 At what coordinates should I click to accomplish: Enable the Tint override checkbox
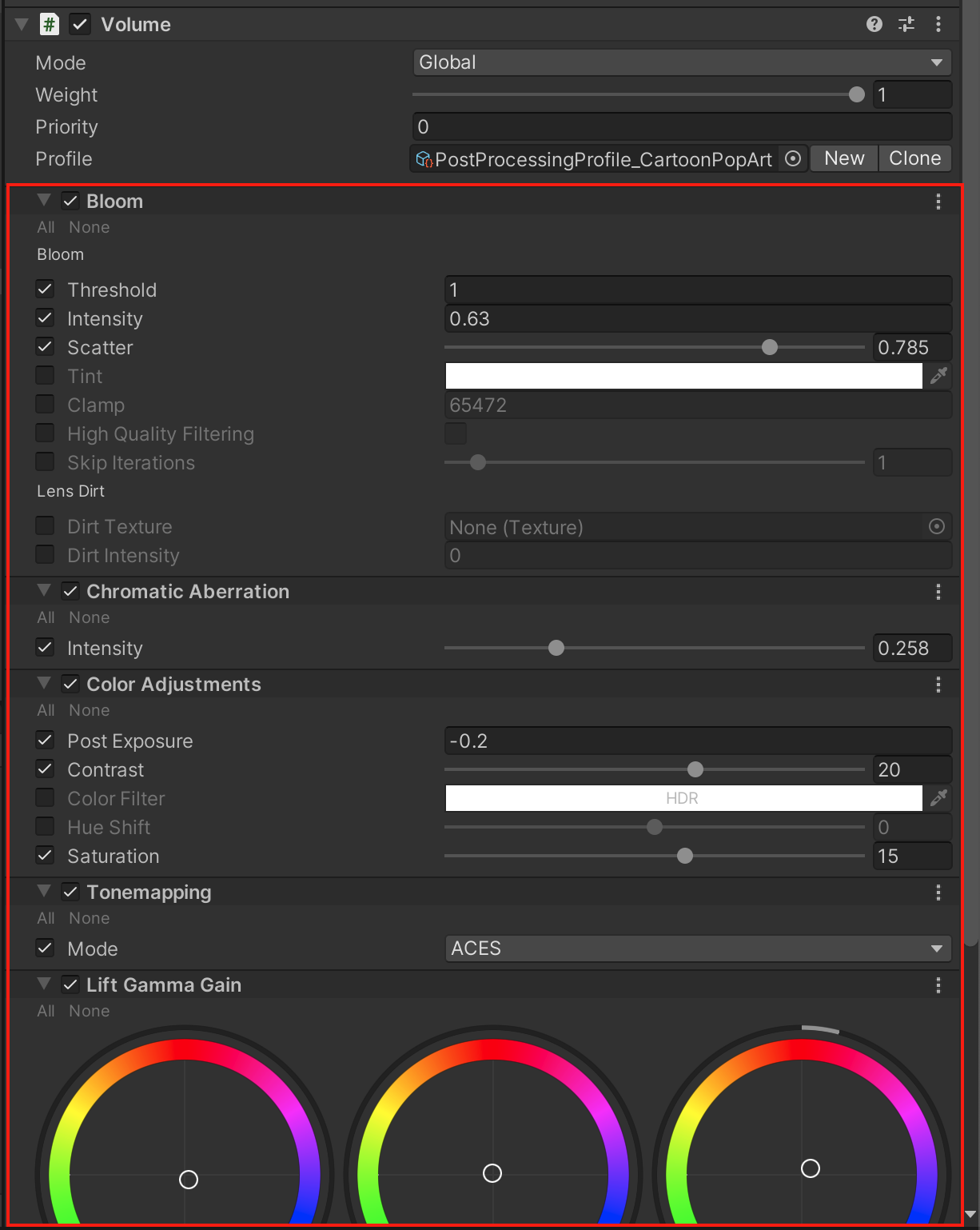click(x=46, y=376)
